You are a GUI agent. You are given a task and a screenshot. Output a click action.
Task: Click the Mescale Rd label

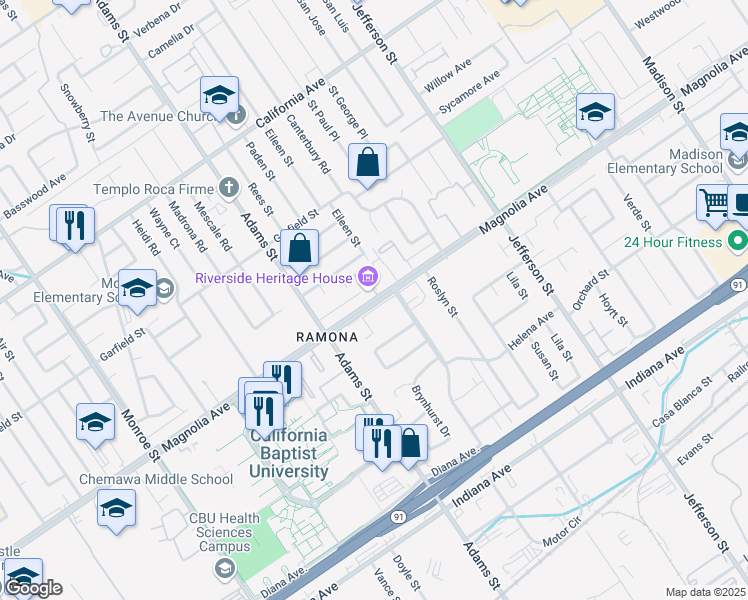213,226
